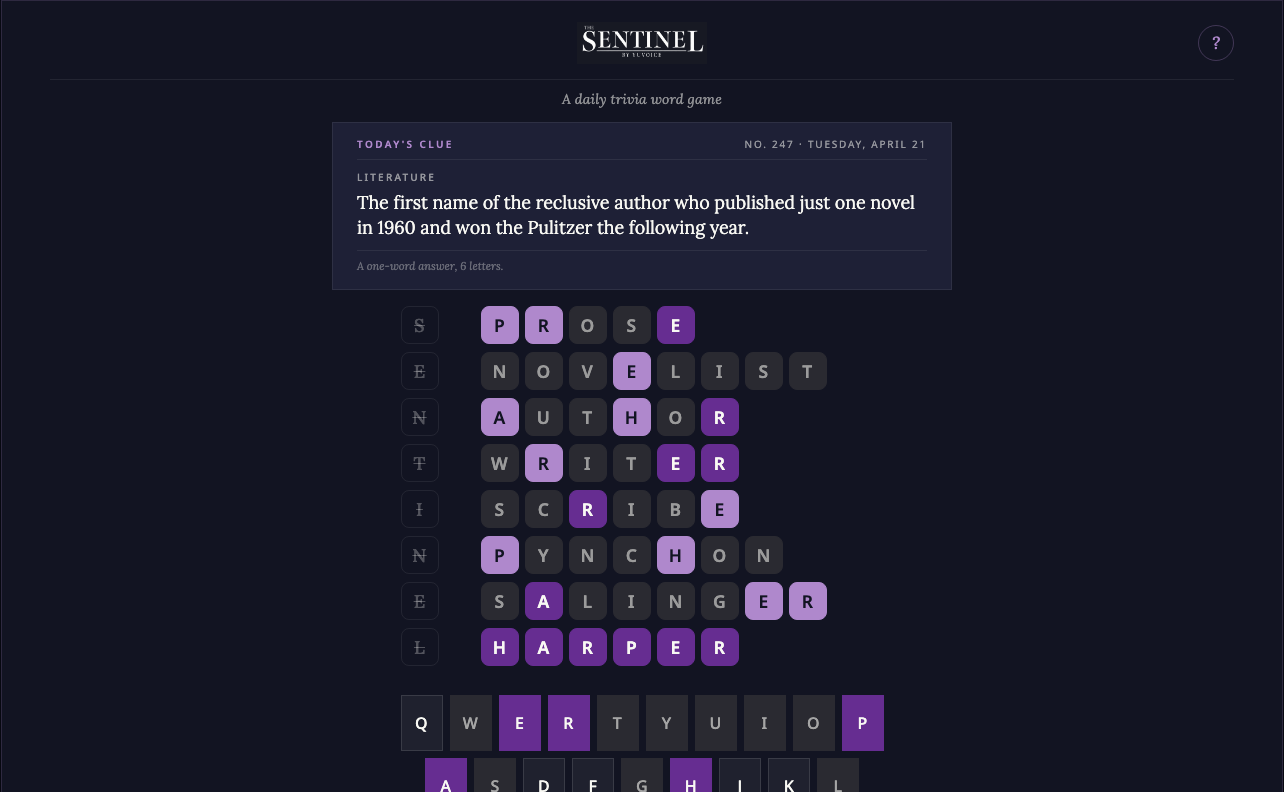Screen dimensions: 1284x792
Task: Tap the Q key on keyboard
Action: click(422, 723)
